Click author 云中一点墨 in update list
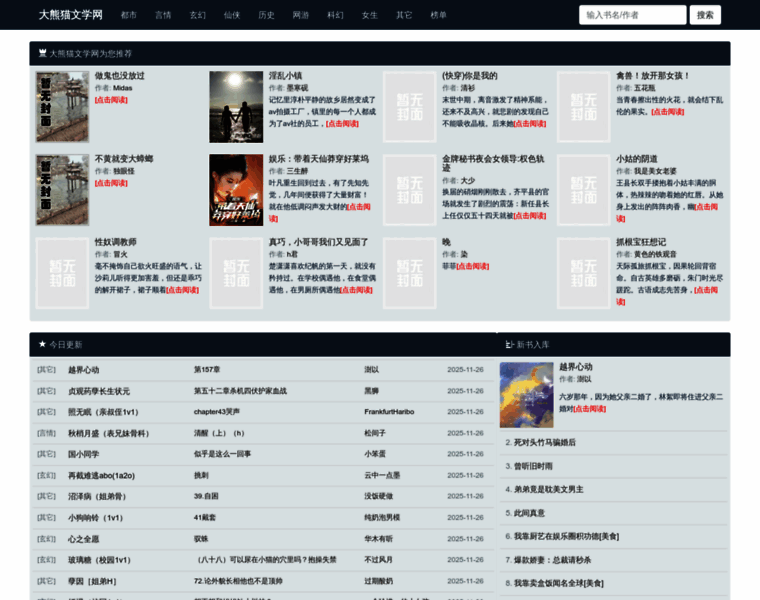Image resolution: width=760 pixels, height=600 pixels. coord(382,475)
